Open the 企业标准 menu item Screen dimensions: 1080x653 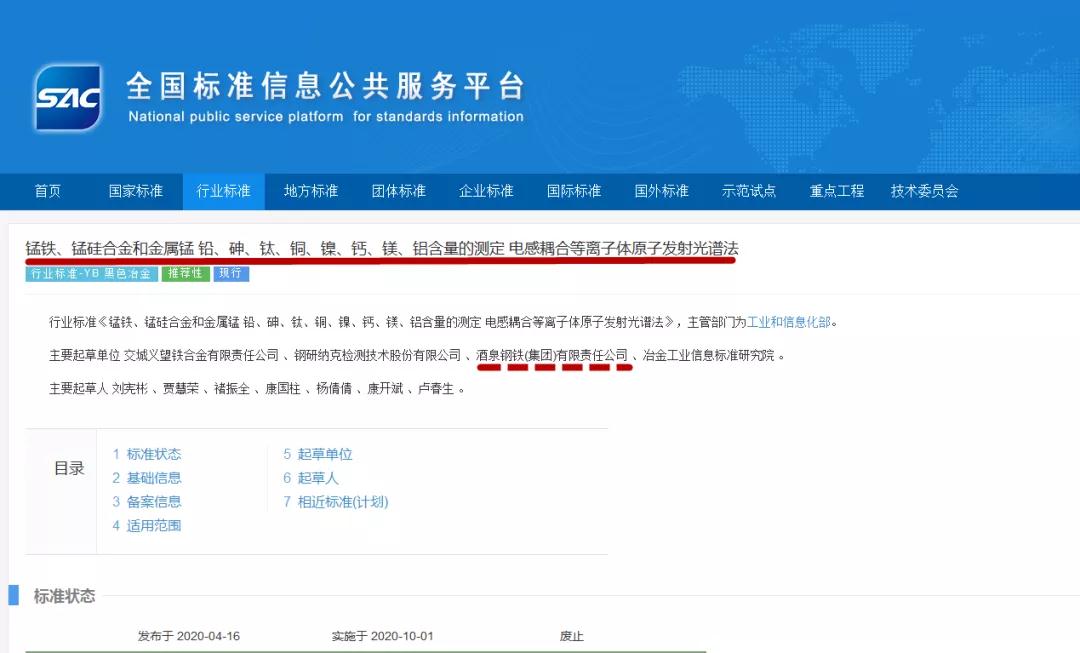tap(486, 191)
